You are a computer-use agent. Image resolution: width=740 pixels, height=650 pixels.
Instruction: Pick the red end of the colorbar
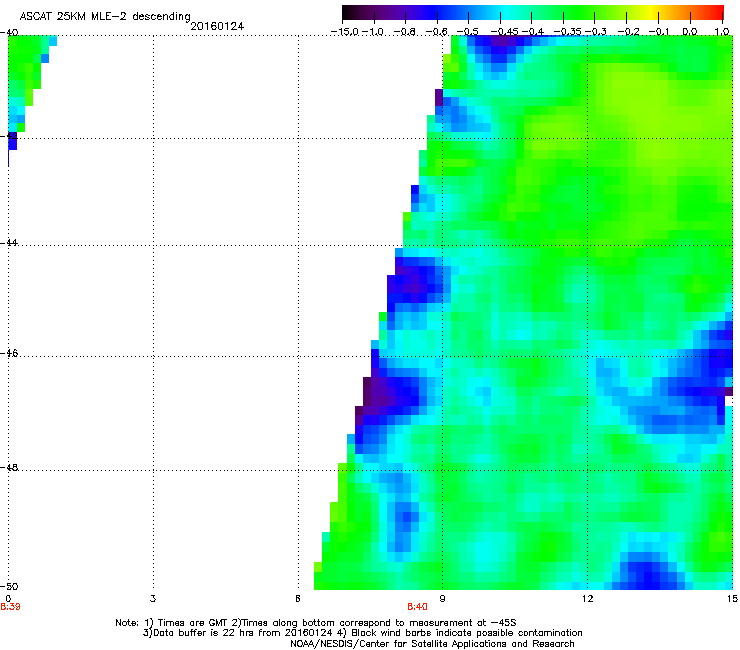pos(716,12)
